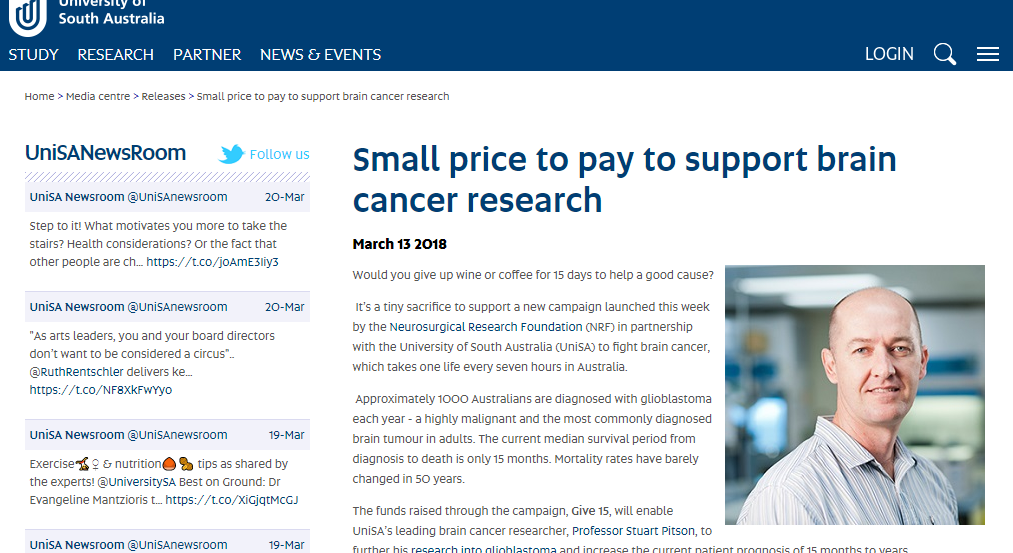Click the LOGIN link
The width and height of the screenshot is (1013, 553).
889,54
